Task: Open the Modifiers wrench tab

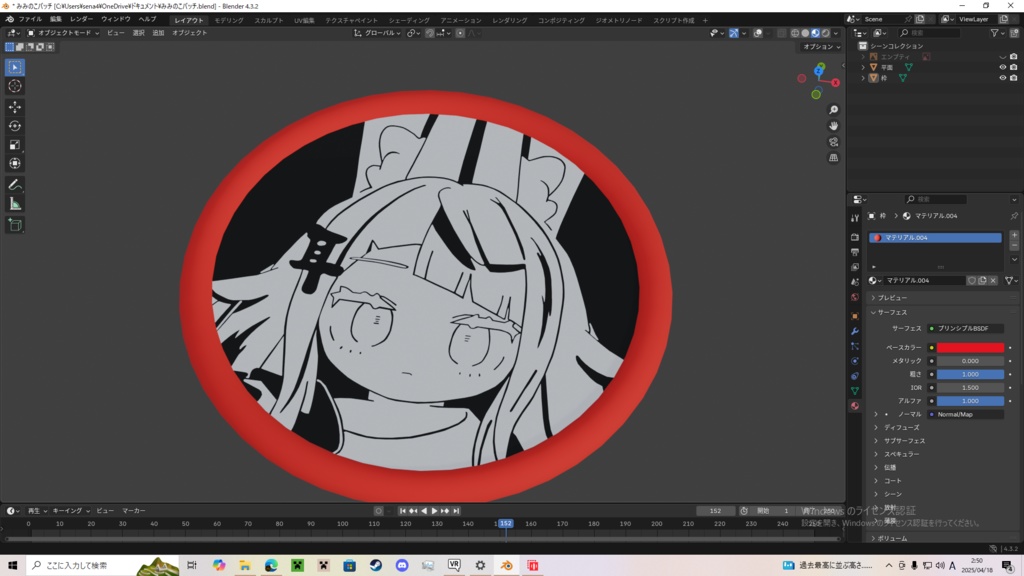Action: pyautogui.click(x=855, y=331)
